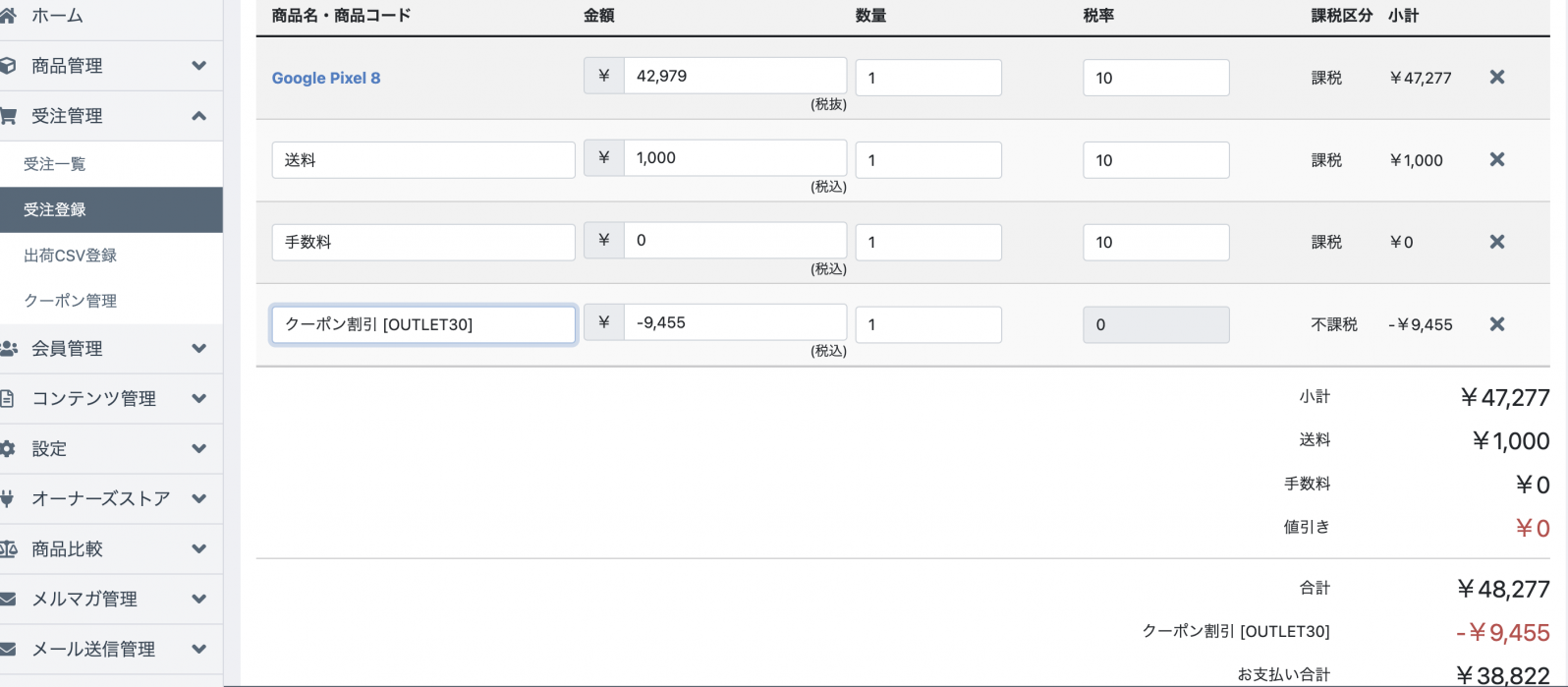Click the 手数料 tax rate field
The width and height of the screenshot is (1568, 687).
pyautogui.click(x=1156, y=242)
